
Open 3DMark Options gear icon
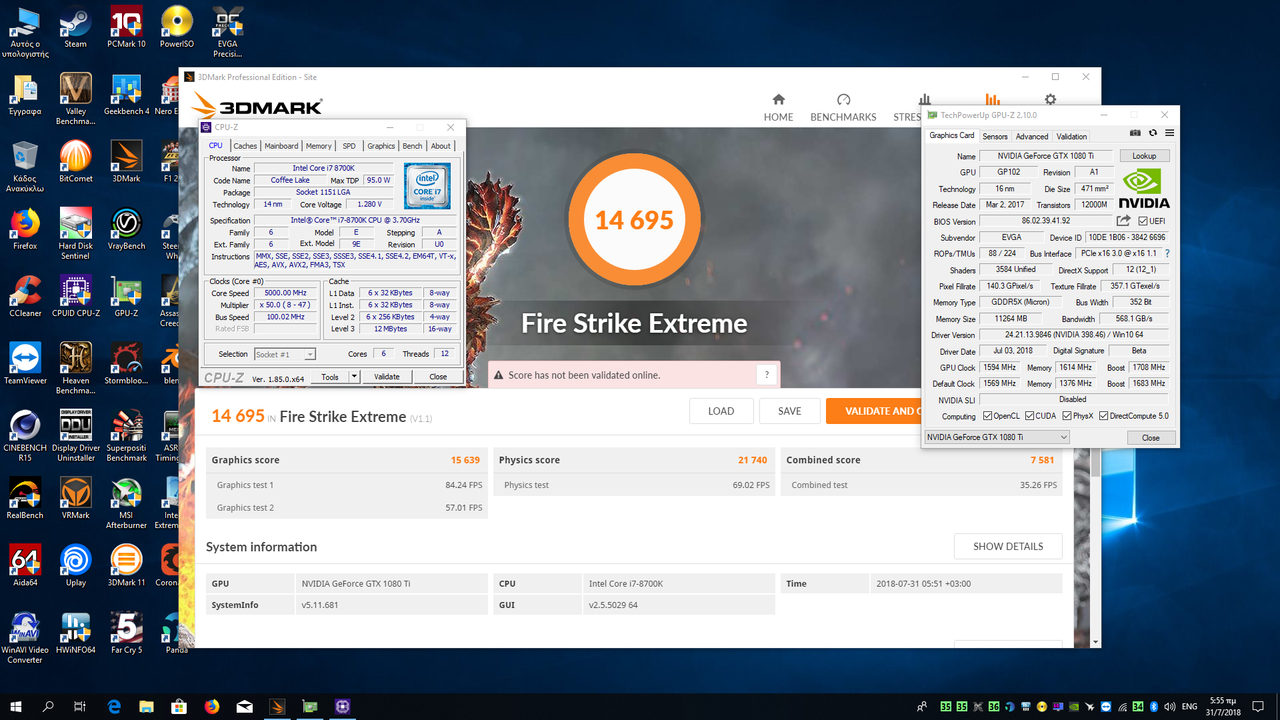(1050, 100)
